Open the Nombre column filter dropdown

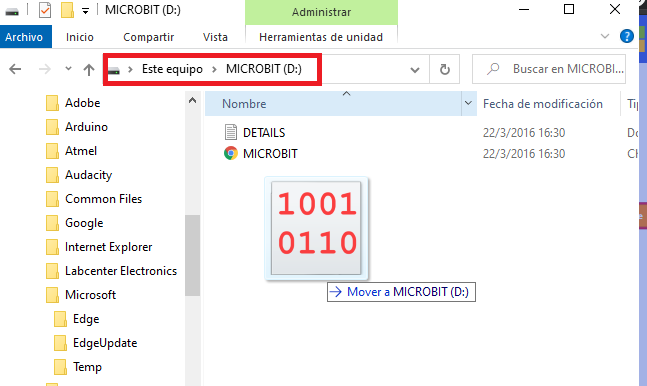click(x=468, y=103)
